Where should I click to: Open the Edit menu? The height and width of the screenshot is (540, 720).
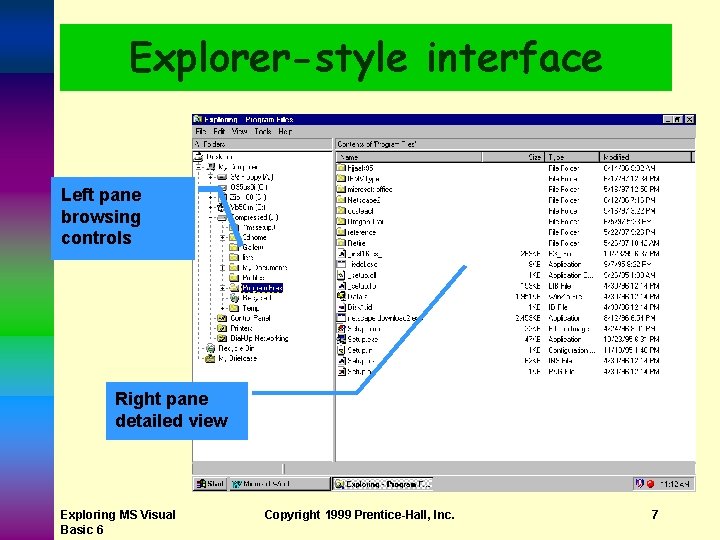219,131
